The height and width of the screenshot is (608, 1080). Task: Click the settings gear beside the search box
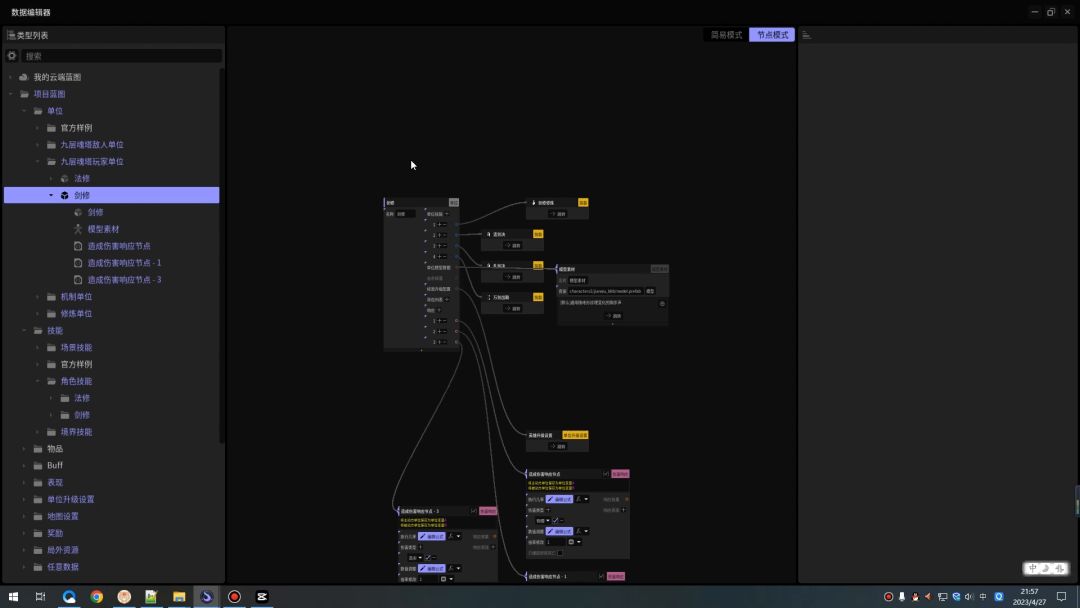[x=12, y=56]
